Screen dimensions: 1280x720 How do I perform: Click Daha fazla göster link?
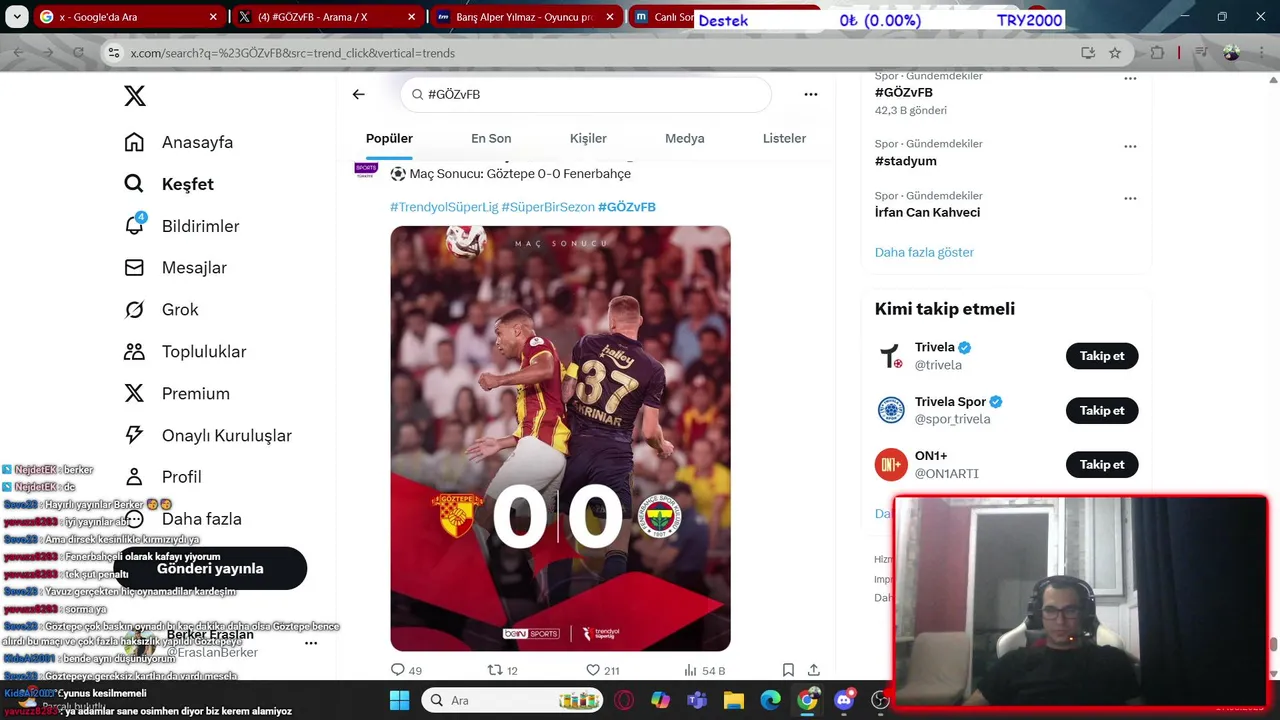tap(924, 252)
